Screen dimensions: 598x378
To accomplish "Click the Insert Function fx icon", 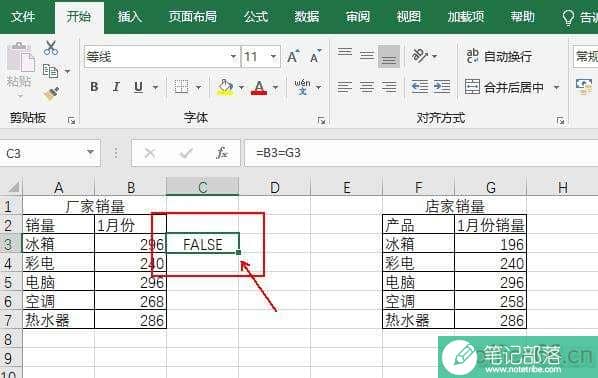I will tap(222, 153).
